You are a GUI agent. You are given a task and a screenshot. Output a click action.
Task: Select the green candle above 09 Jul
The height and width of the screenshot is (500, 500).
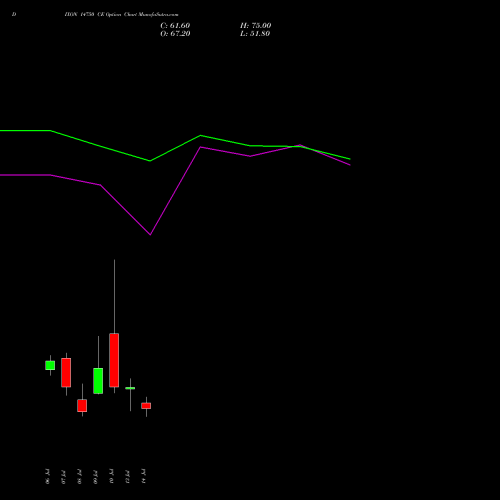pyautogui.click(x=98, y=381)
